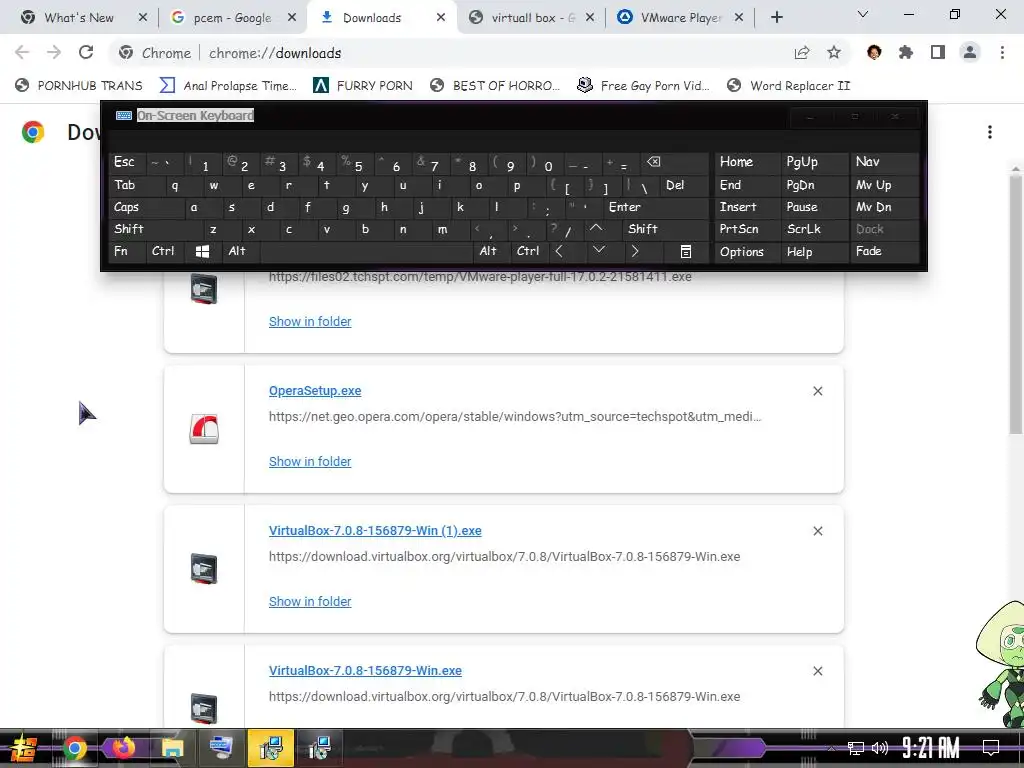Toggle the browser side panel icon
This screenshot has width=1024, height=768.
tap(938, 52)
